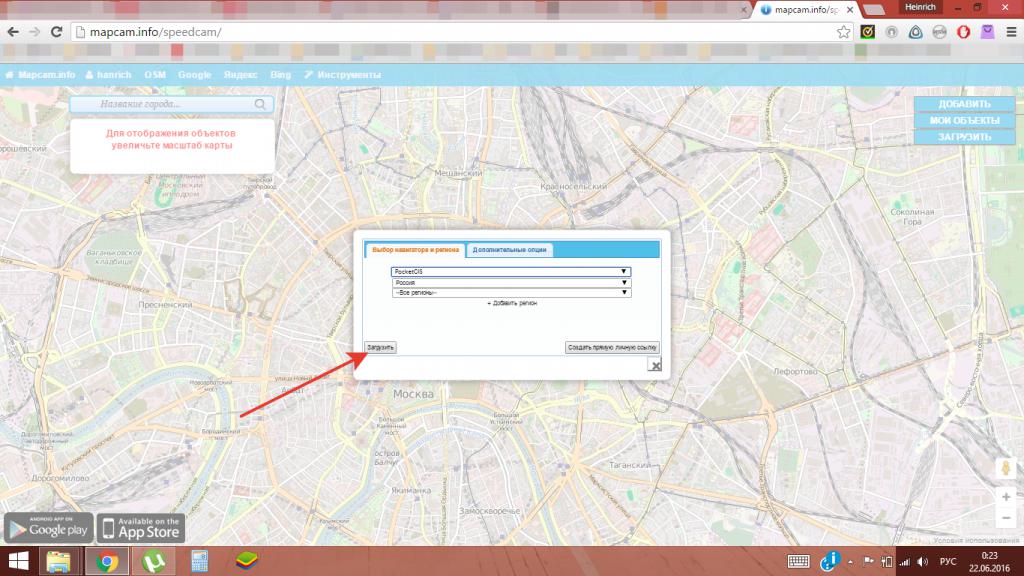This screenshot has width=1024, height=576.
Task: Open the Инструменты menu in the top bar
Action: coord(342,75)
